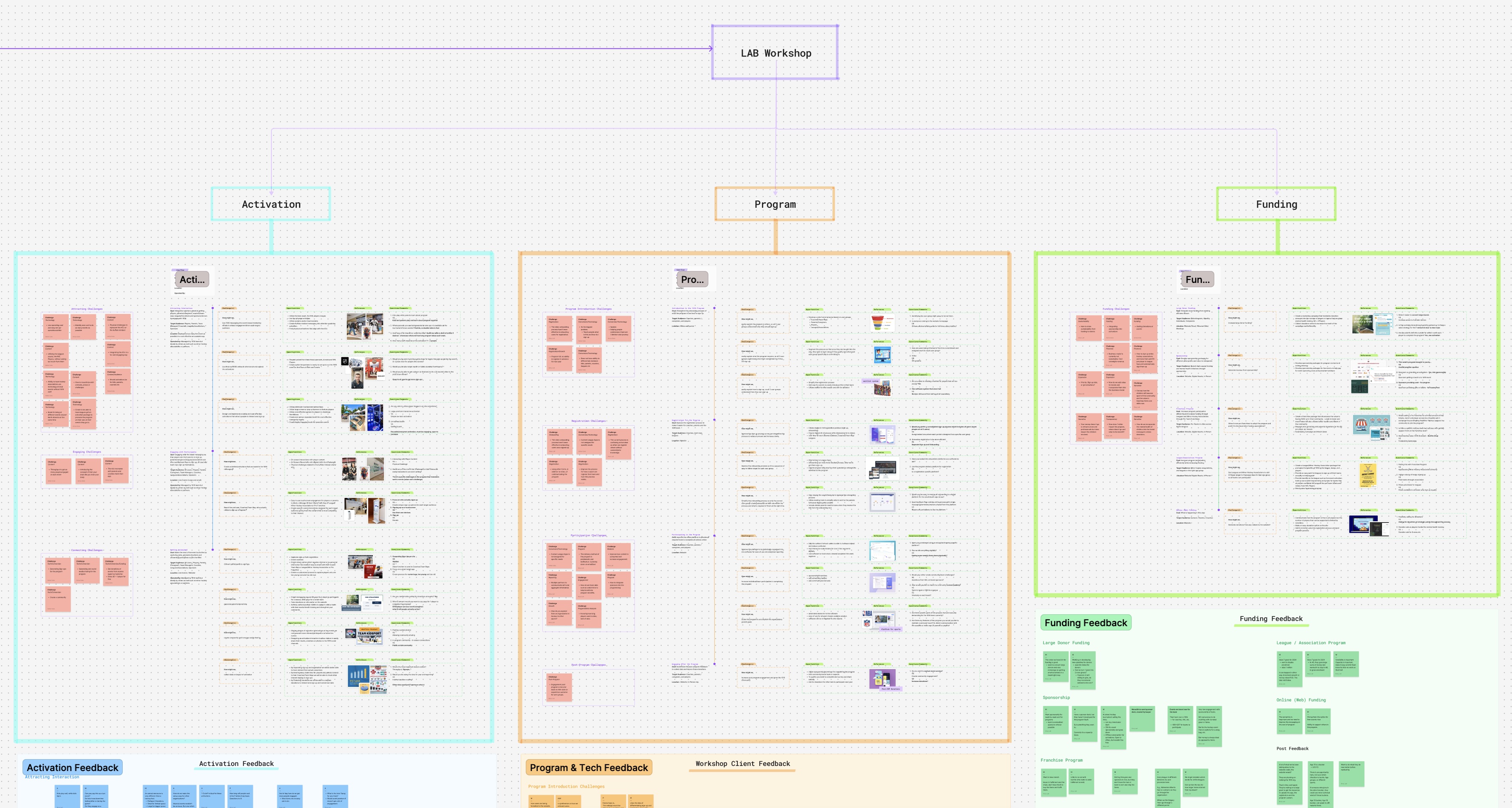Click the 'Post-Program Challenges' group title
This screenshot has width=1512, height=808.
point(589,665)
